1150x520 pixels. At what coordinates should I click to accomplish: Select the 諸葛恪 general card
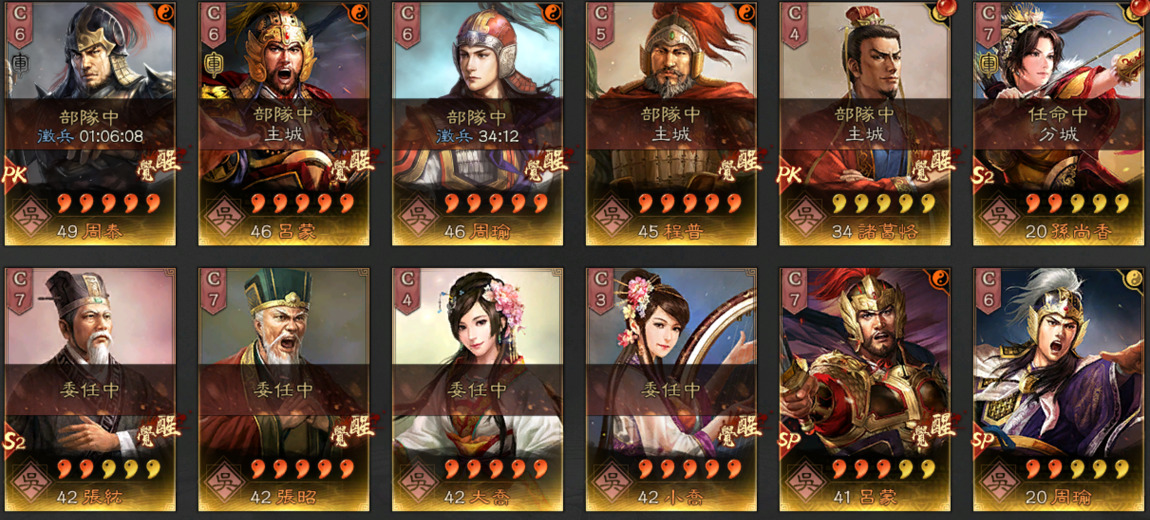click(865, 123)
